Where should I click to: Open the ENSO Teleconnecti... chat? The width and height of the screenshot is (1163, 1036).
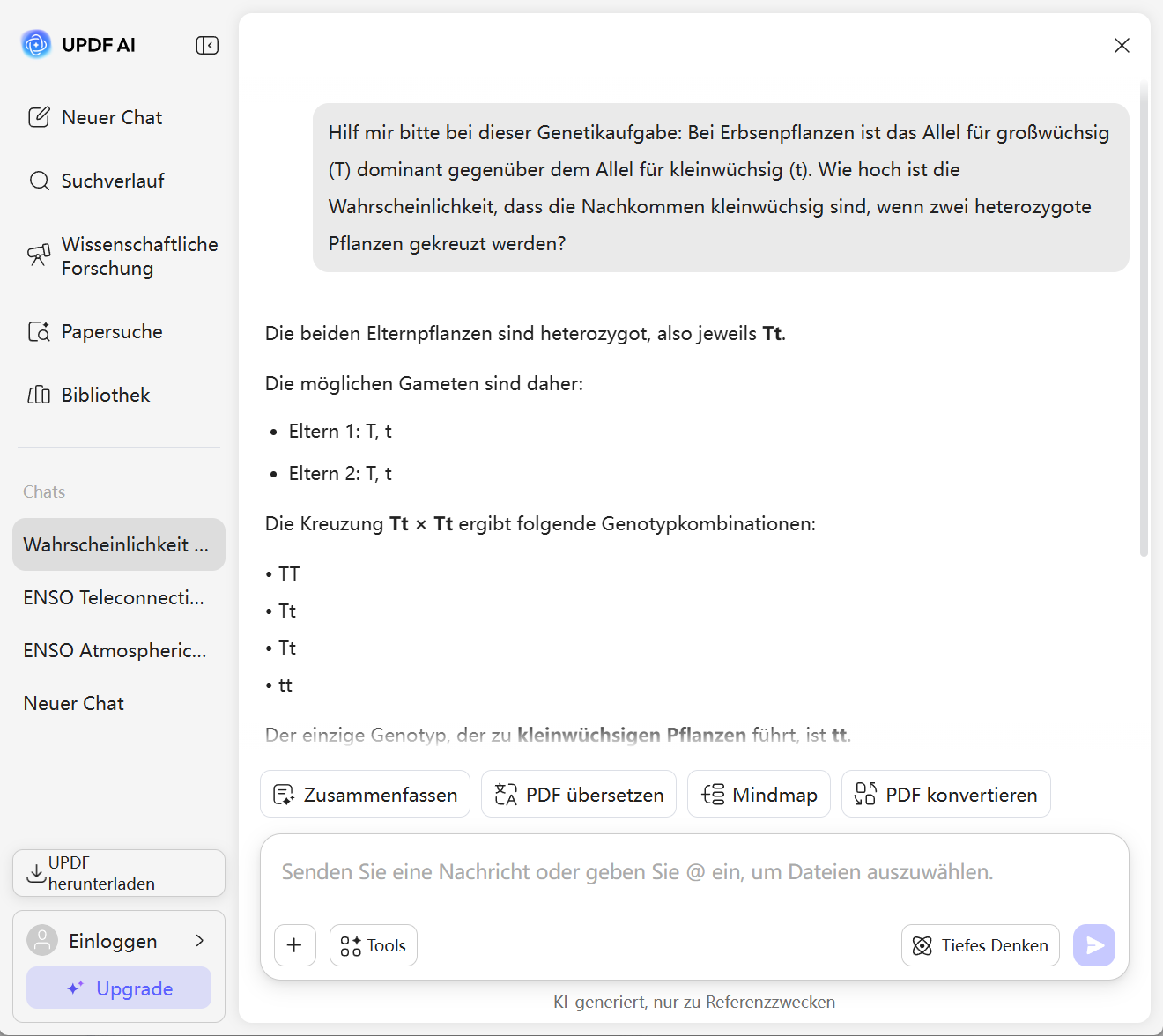click(119, 597)
